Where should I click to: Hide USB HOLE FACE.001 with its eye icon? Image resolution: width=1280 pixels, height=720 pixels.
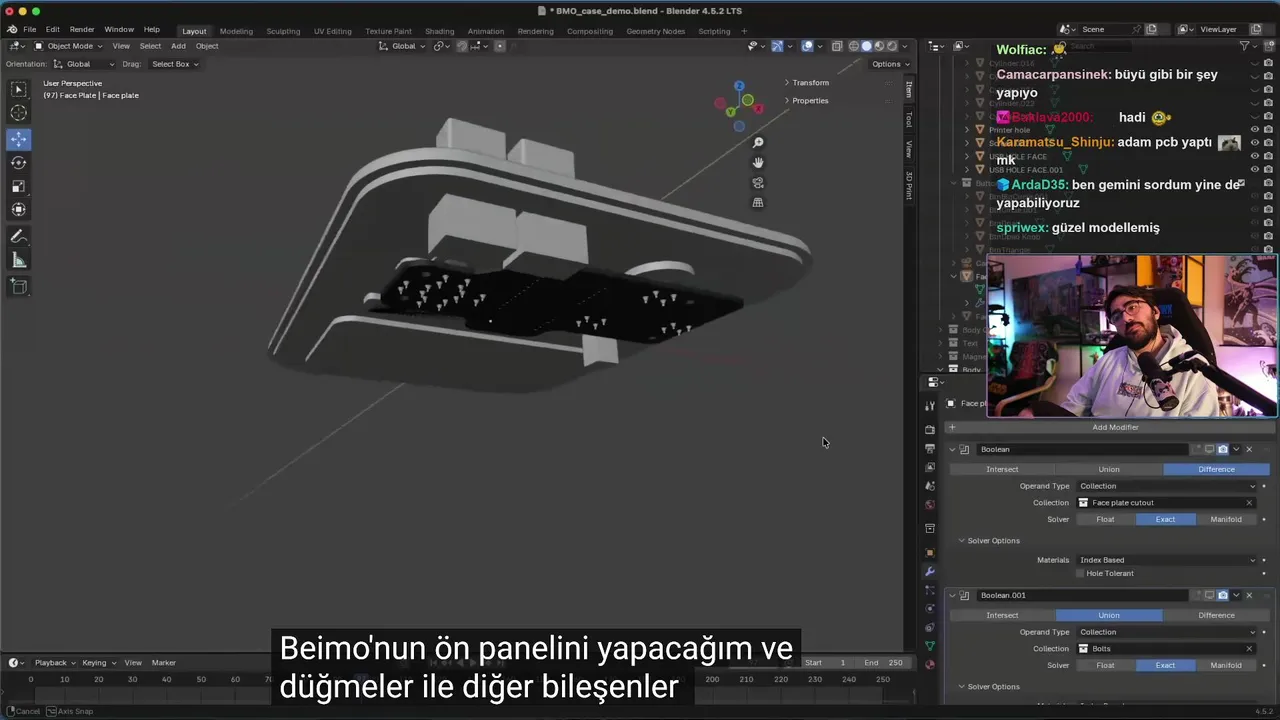[1255, 169]
